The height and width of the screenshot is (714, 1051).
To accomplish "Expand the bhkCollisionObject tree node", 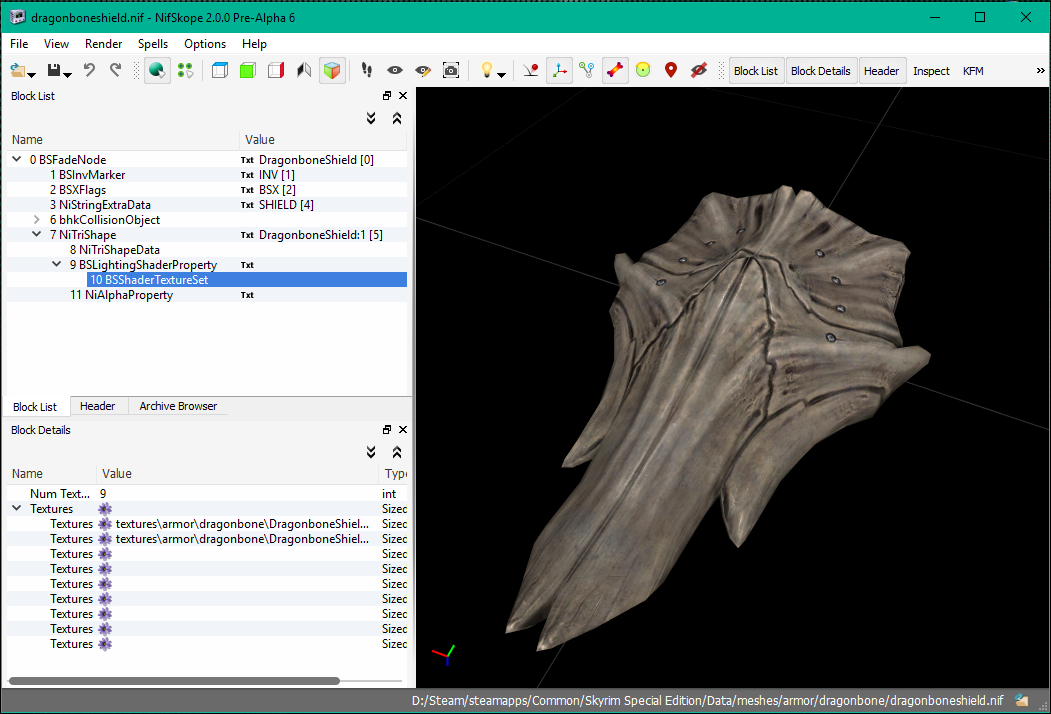I will tap(37, 220).
